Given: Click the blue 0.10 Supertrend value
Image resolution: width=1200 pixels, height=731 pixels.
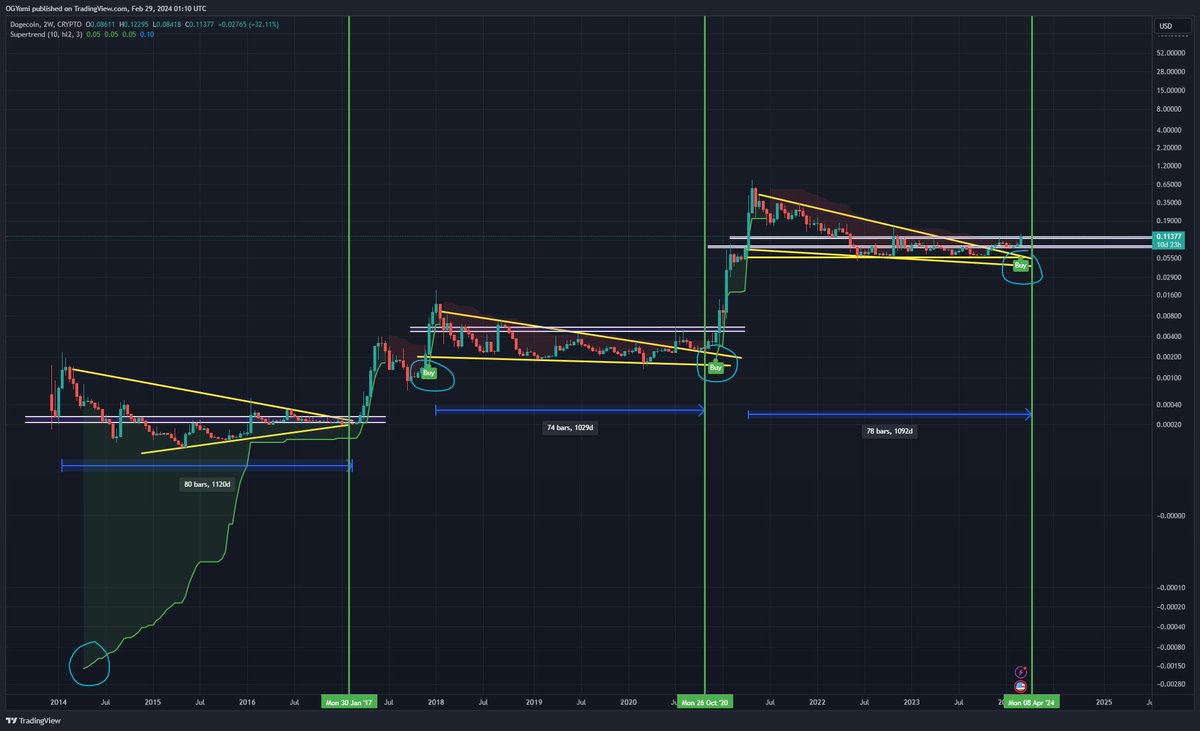Looking at the screenshot, I should [x=147, y=35].
